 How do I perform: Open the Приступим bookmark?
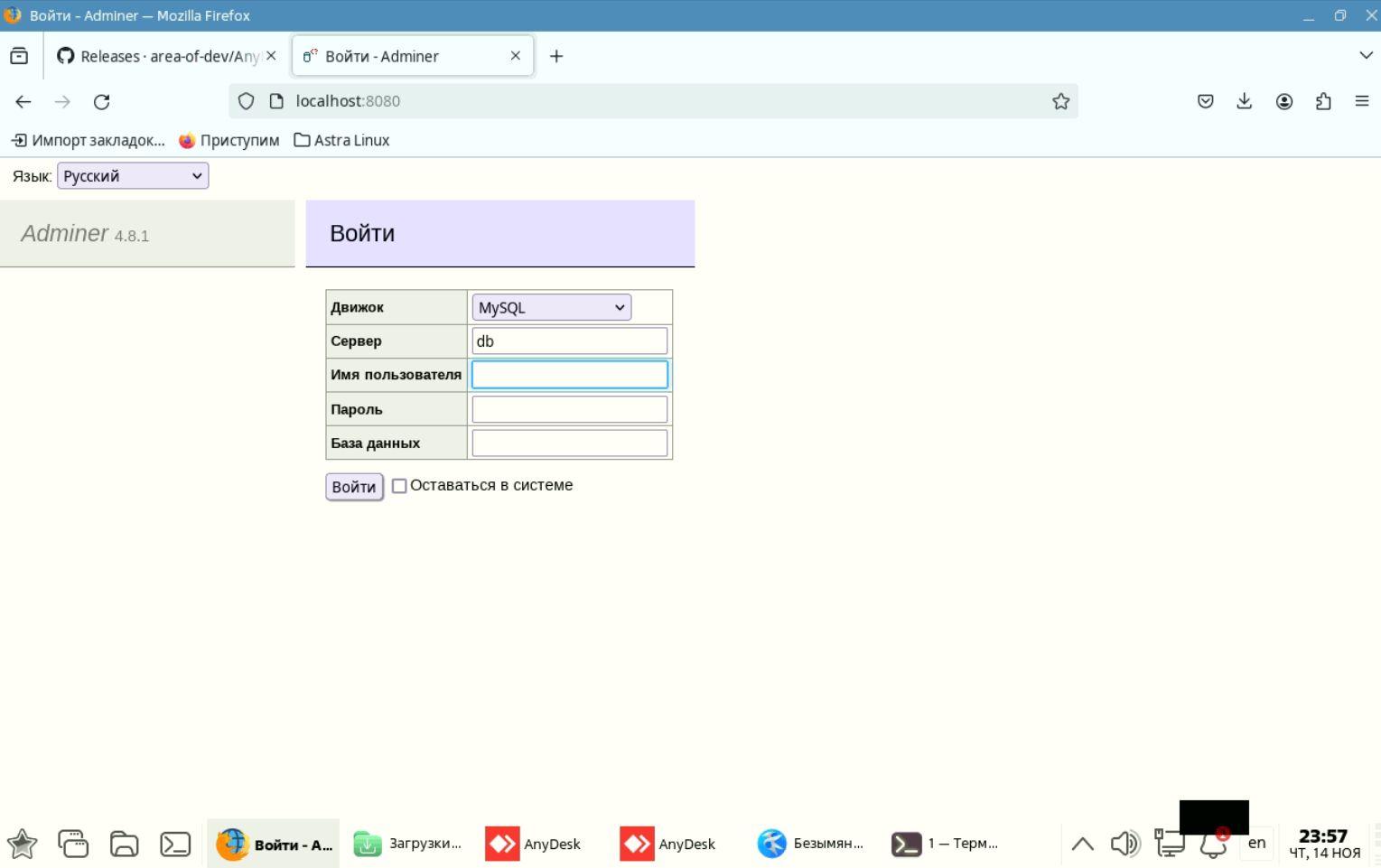pyautogui.click(x=229, y=140)
